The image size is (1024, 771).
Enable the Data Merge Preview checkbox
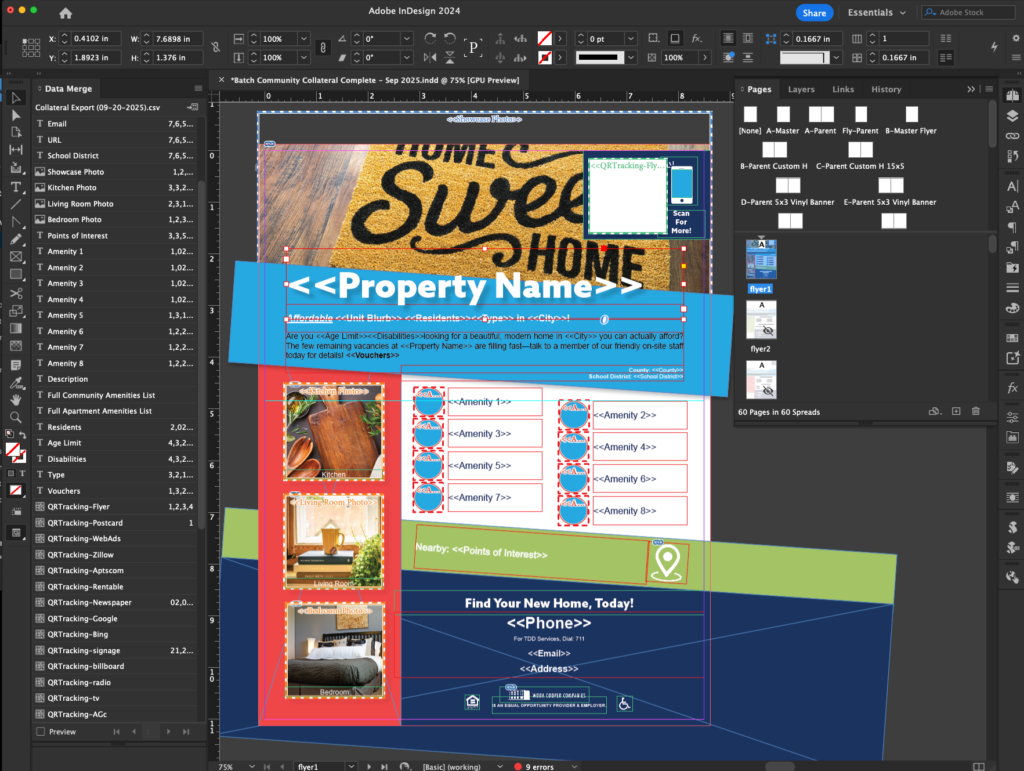40,732
